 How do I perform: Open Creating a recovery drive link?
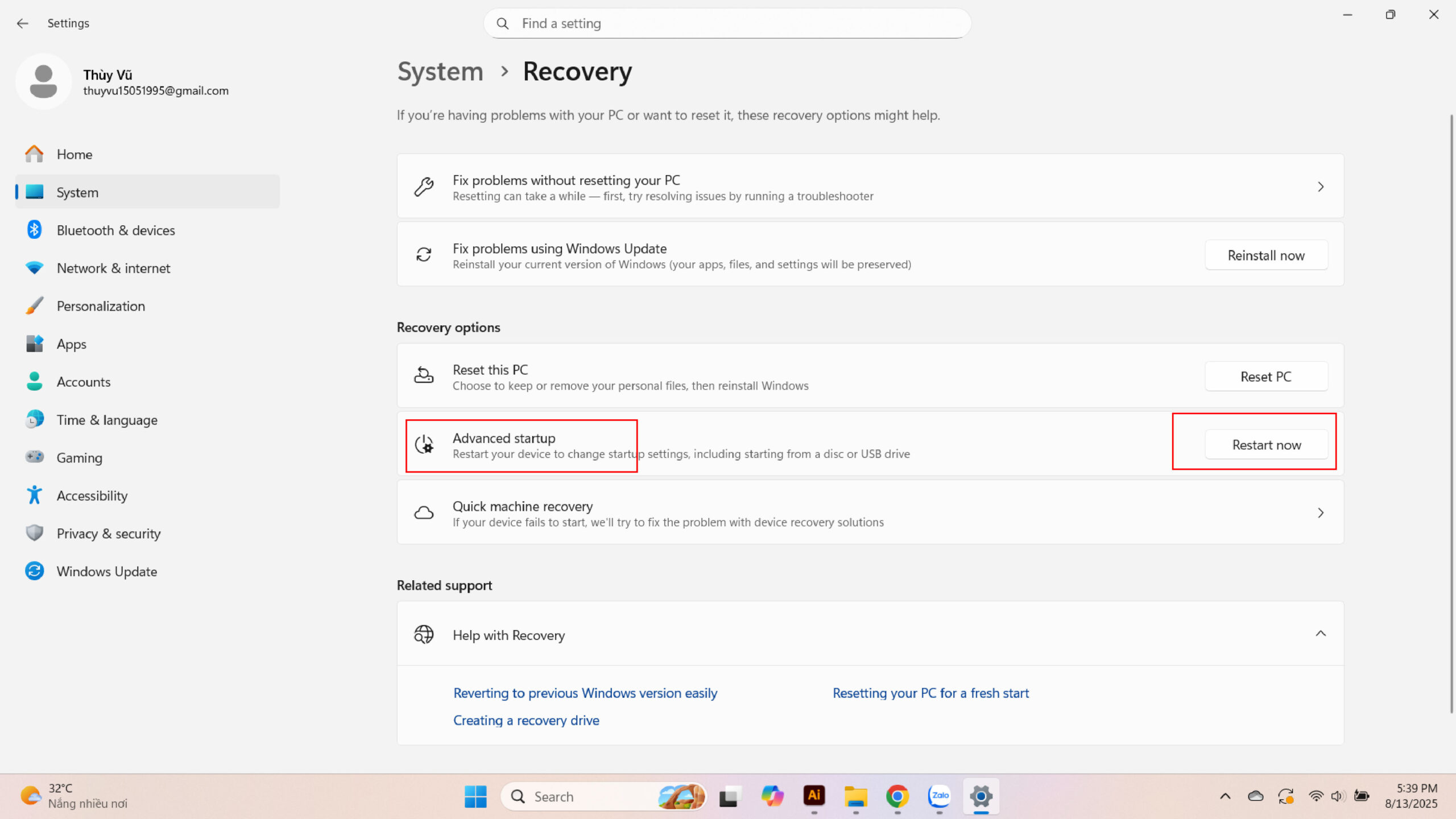pyautogui.click(x=526, y=720)
